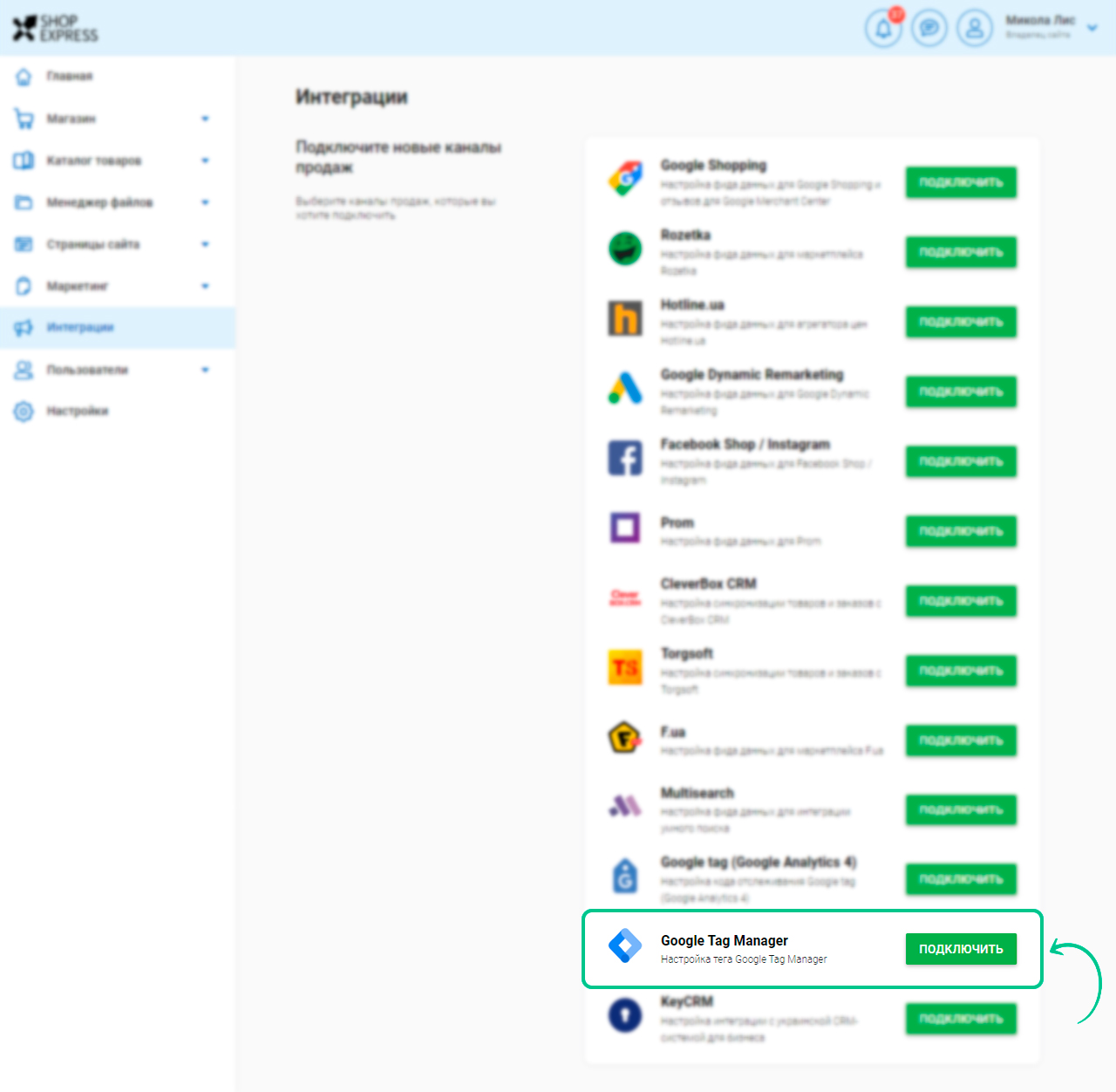Click the Google Dynamic Remarketing title
Image resolution: width=1116 pixels, height=1092 pixels.
point(752,374)
